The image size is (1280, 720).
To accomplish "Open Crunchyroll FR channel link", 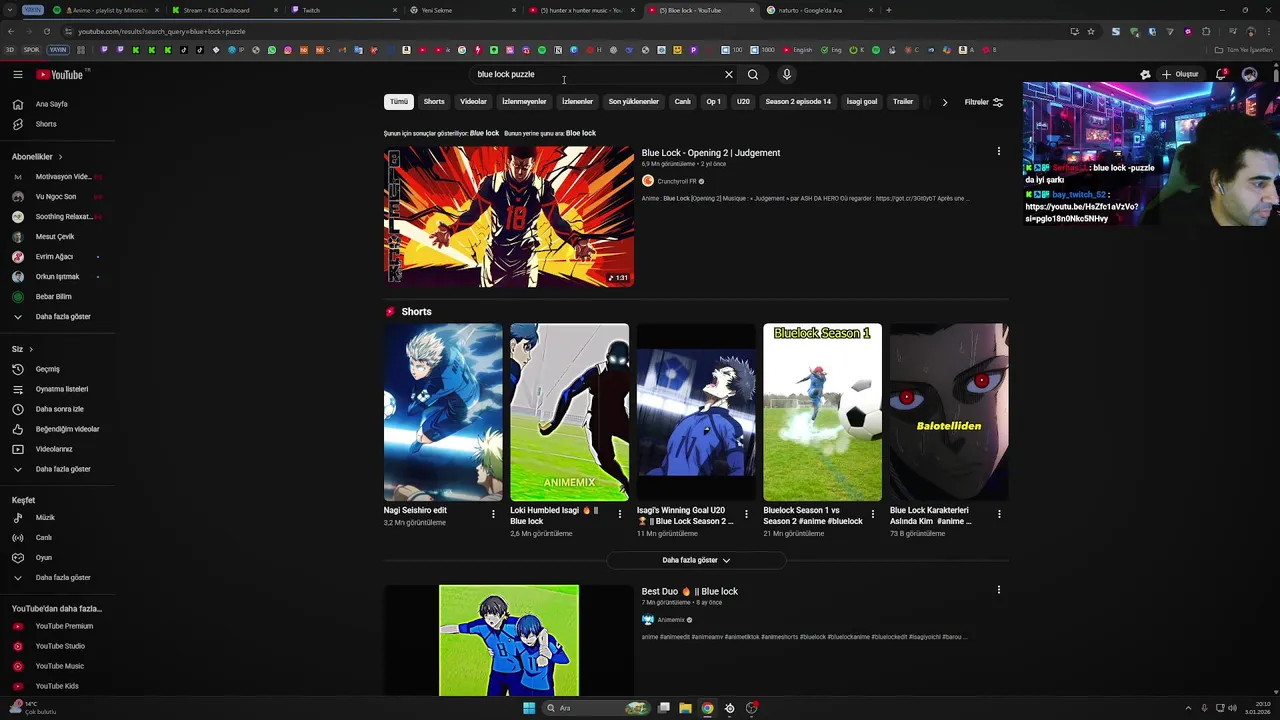I will click(677, 181).
